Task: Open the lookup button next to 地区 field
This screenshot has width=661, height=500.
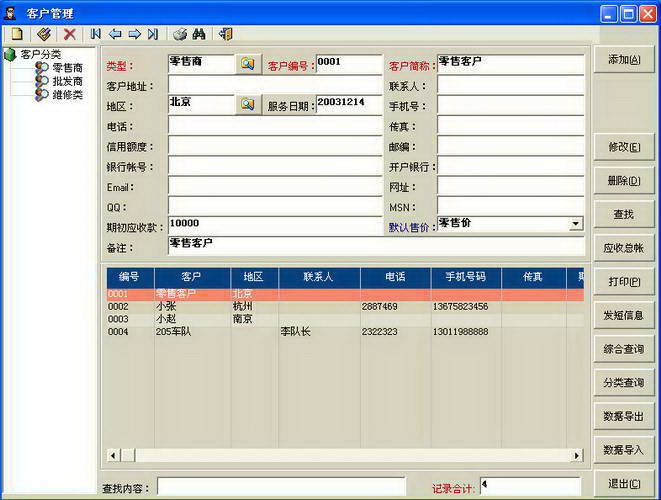Action: 247,105
